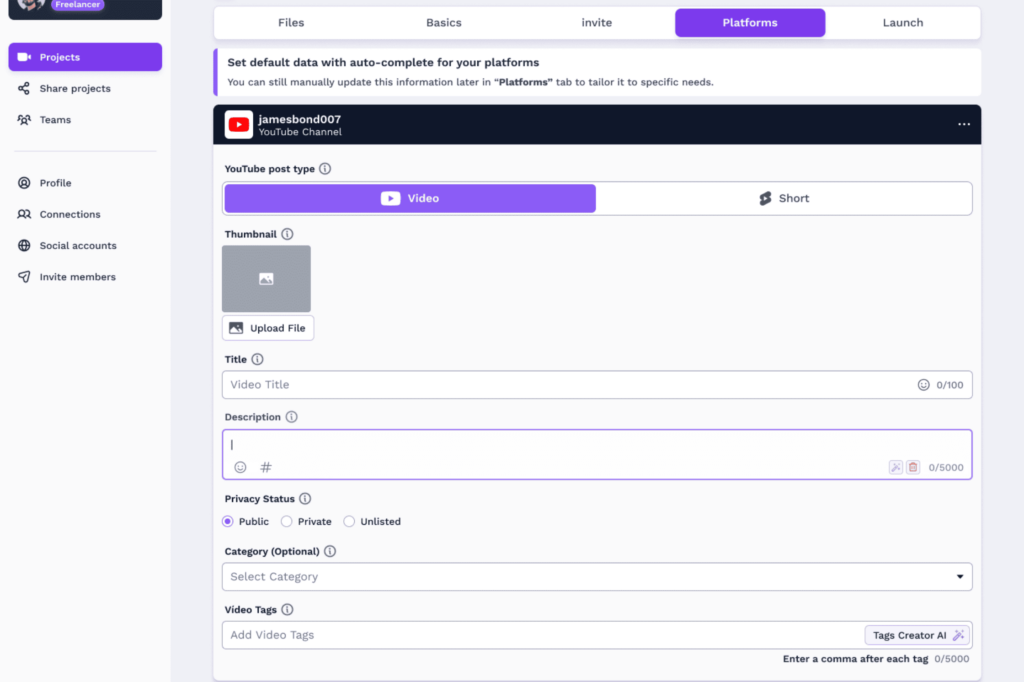Open the emoji picker in the Title field
Screen dimensions: 1024x682
[x=922, y=384]
